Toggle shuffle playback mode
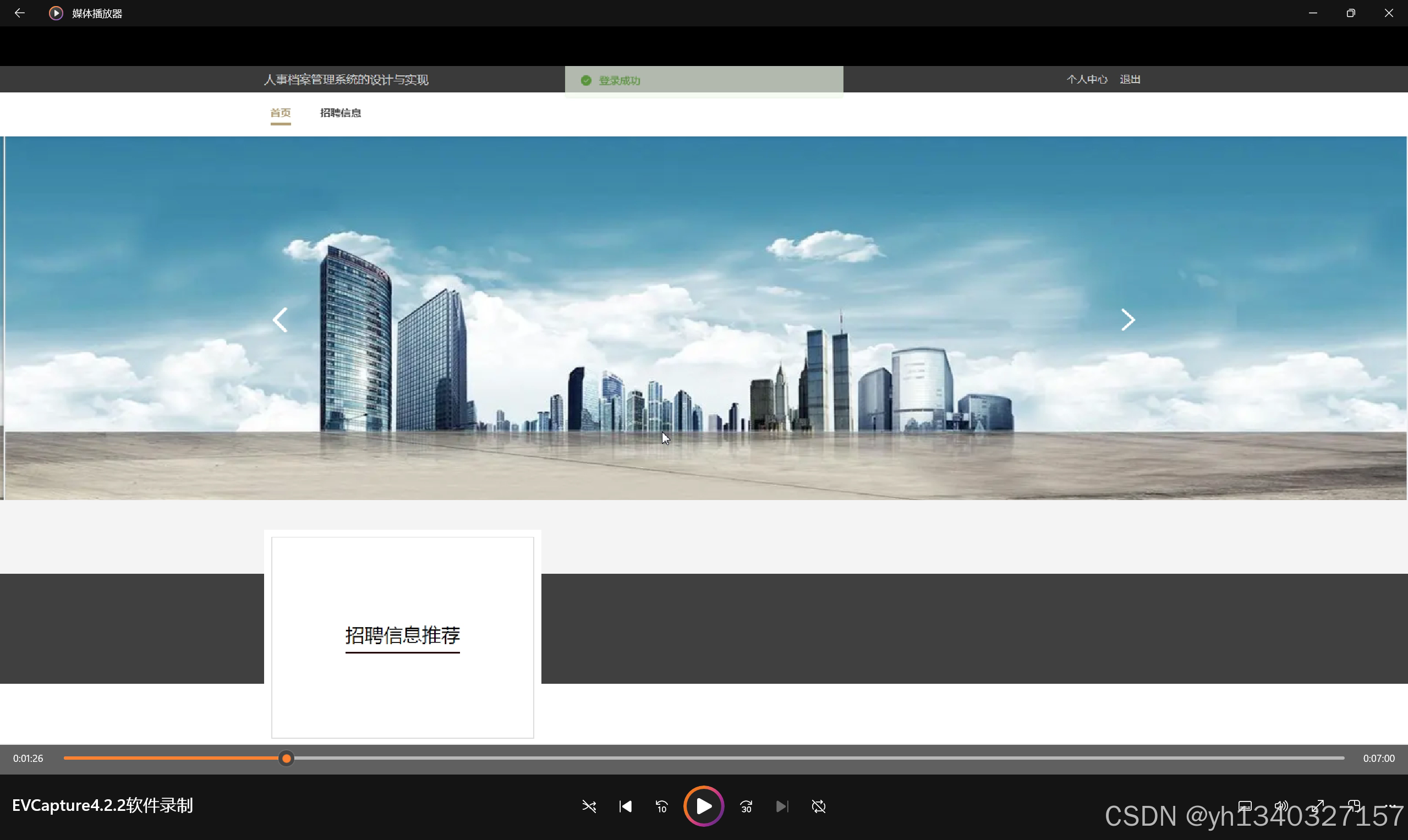This screenshot has height=840, width=1408. click(x=589, y=806)
